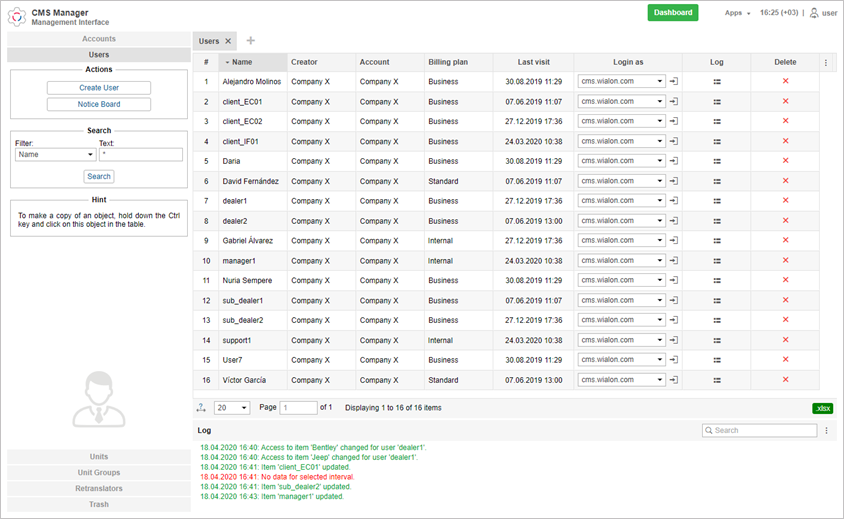Open Dashboard

673,12
